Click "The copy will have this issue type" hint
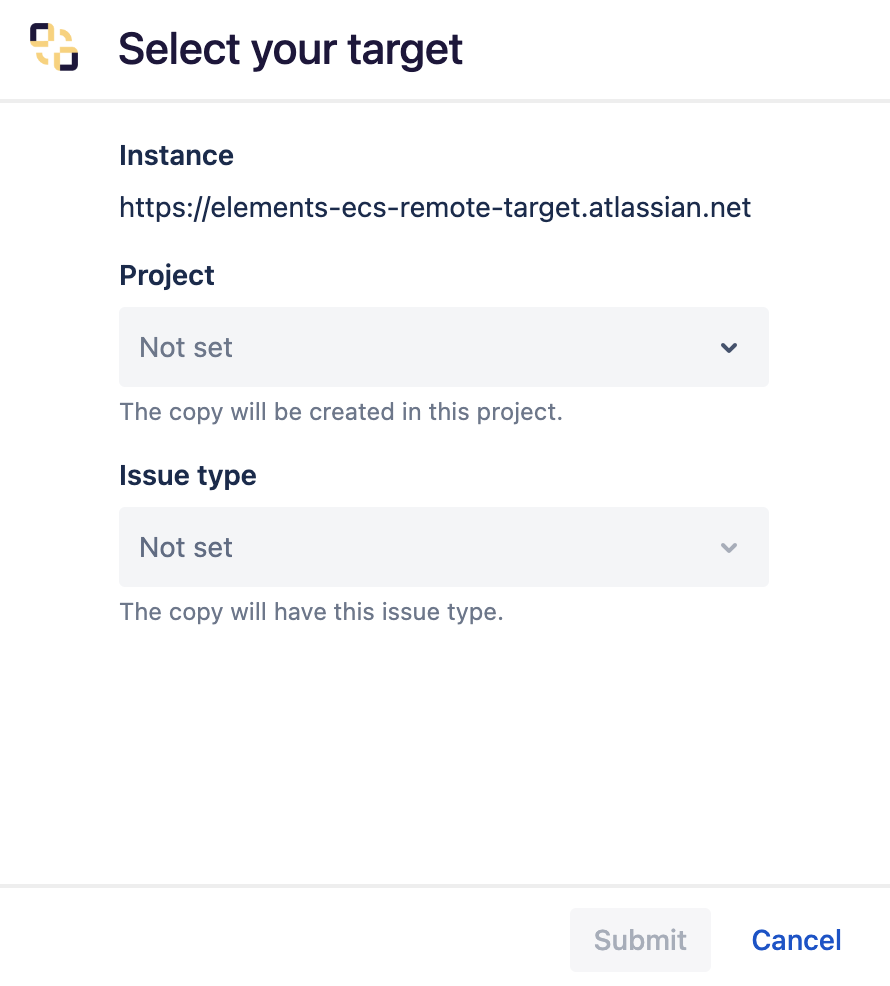 (x=311, y=612)
